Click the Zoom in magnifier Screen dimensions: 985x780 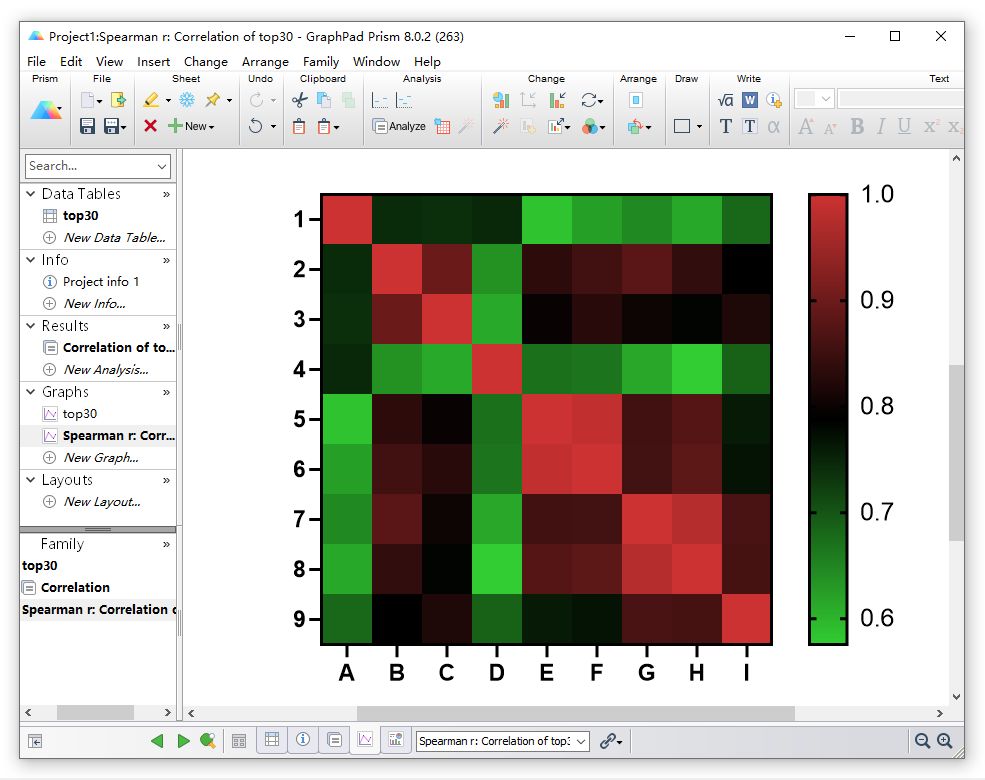point(945,741)
